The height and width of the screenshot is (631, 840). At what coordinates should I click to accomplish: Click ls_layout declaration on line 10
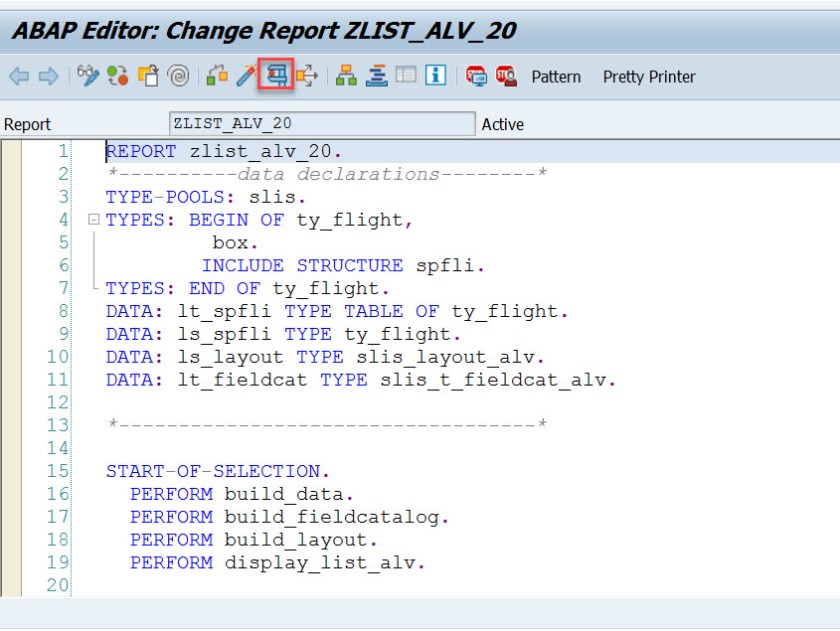coord(325,357)
